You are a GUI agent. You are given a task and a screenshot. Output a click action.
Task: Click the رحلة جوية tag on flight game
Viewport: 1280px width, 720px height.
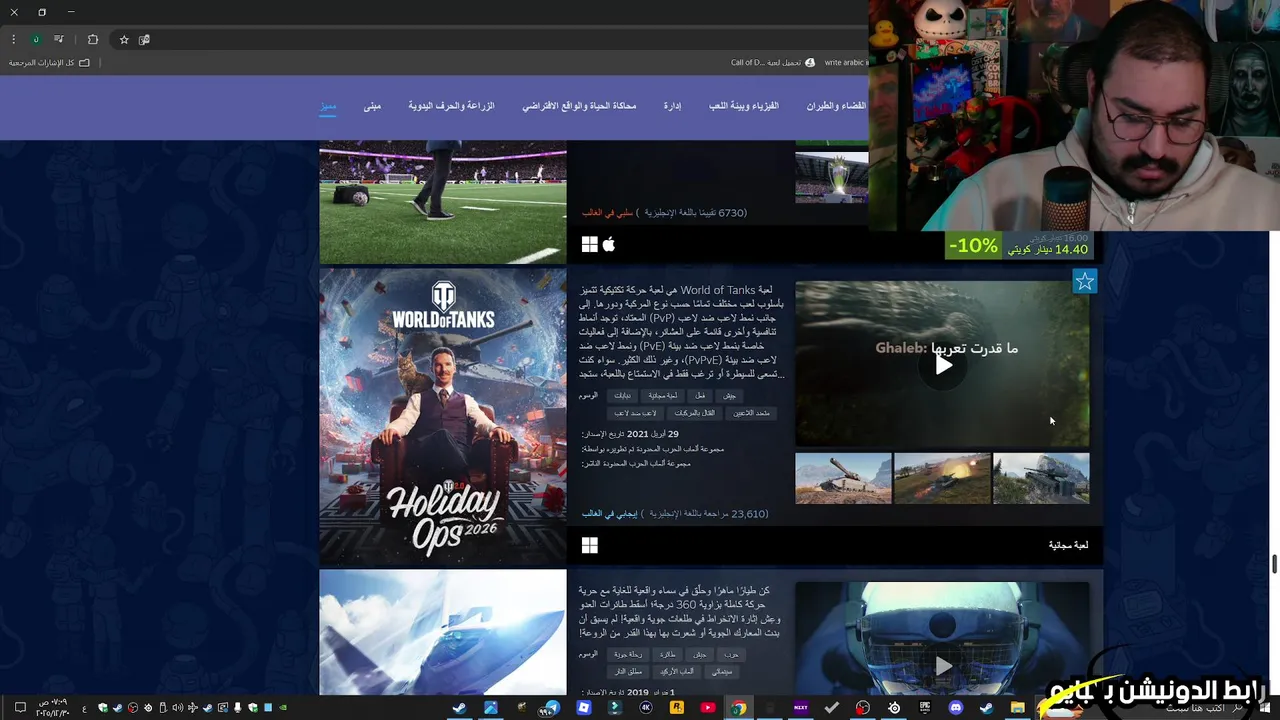pos(628,655)
